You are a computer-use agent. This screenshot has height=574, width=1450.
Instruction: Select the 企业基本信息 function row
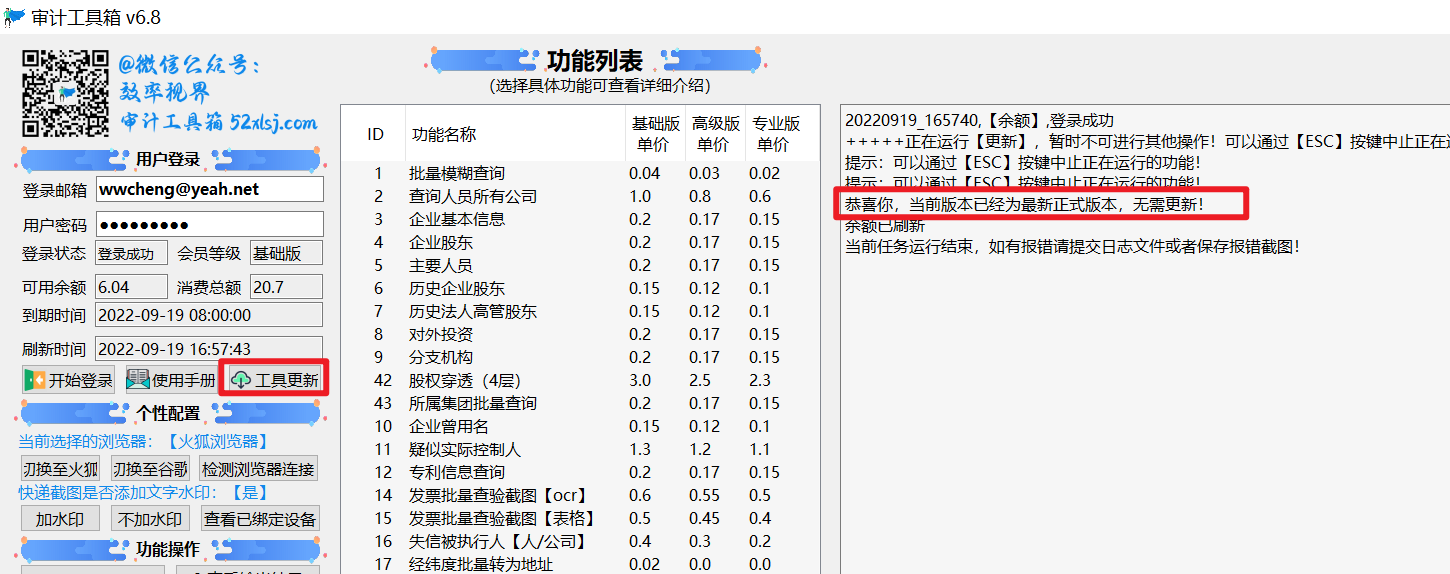(x=578, y=219)
